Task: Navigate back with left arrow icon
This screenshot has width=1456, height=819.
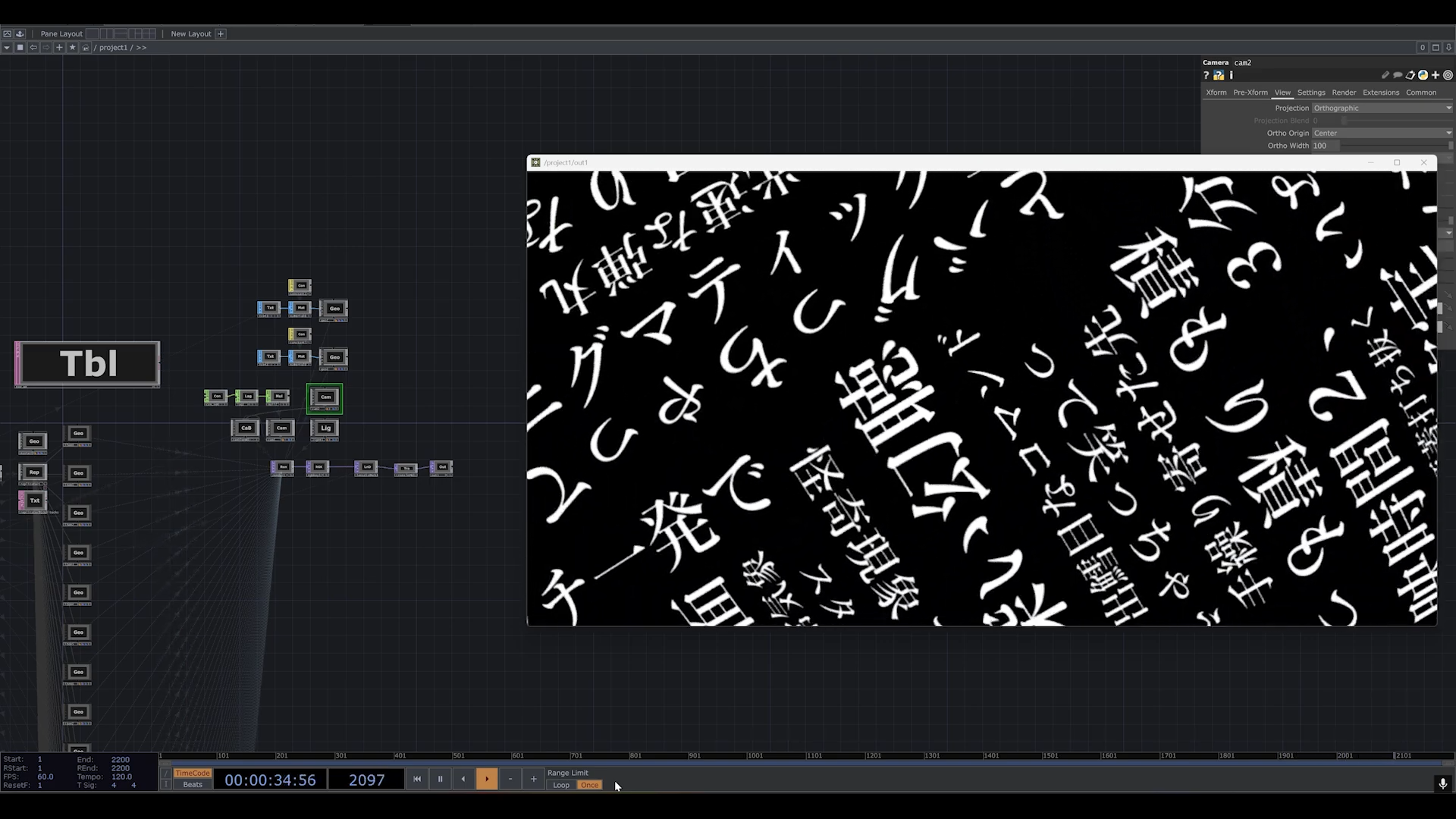Action: pyautogui.click(x=33, y=47)
